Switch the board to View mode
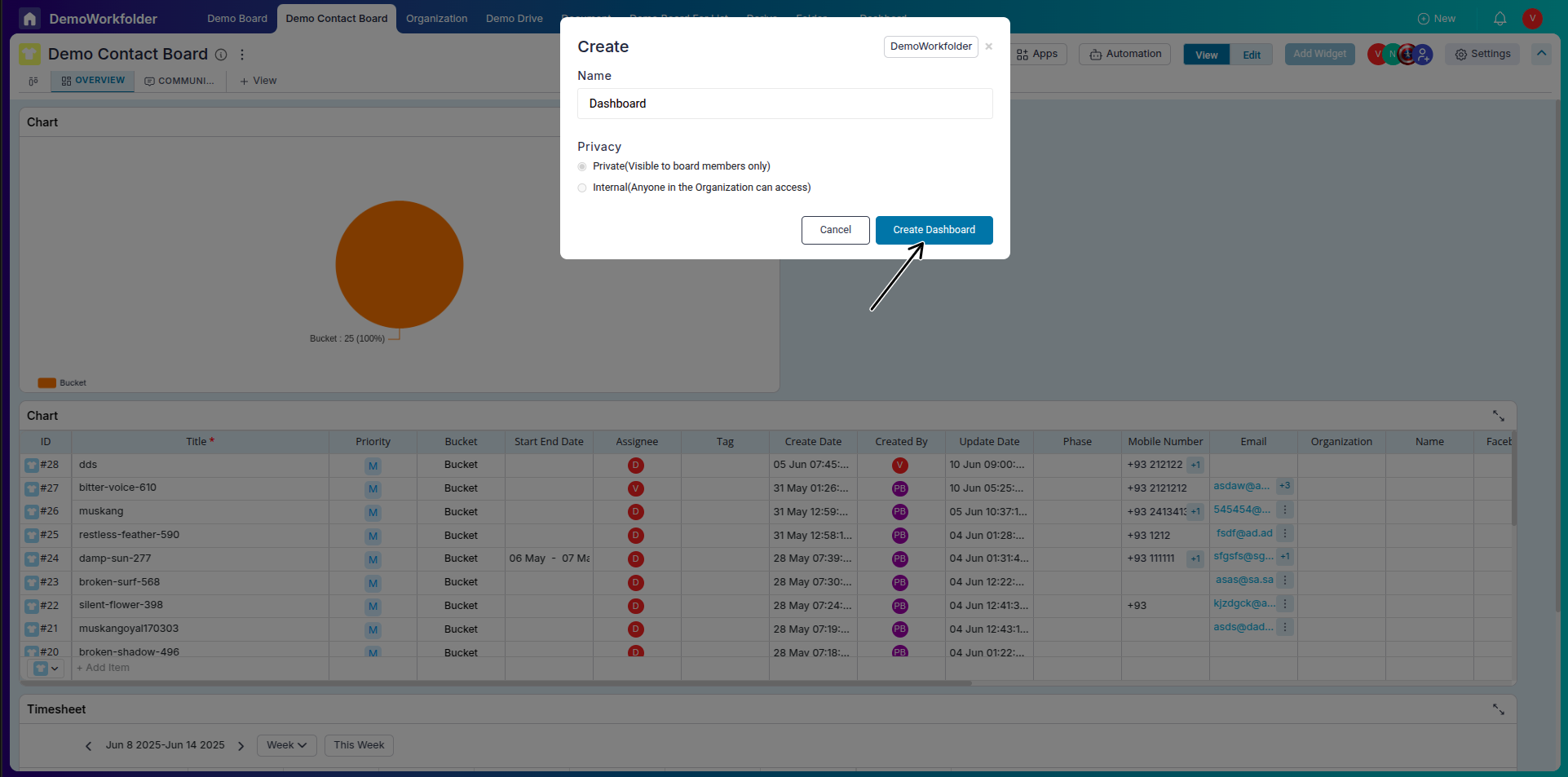Screen dimensions: 1568x777 [x=1207, y=55]
